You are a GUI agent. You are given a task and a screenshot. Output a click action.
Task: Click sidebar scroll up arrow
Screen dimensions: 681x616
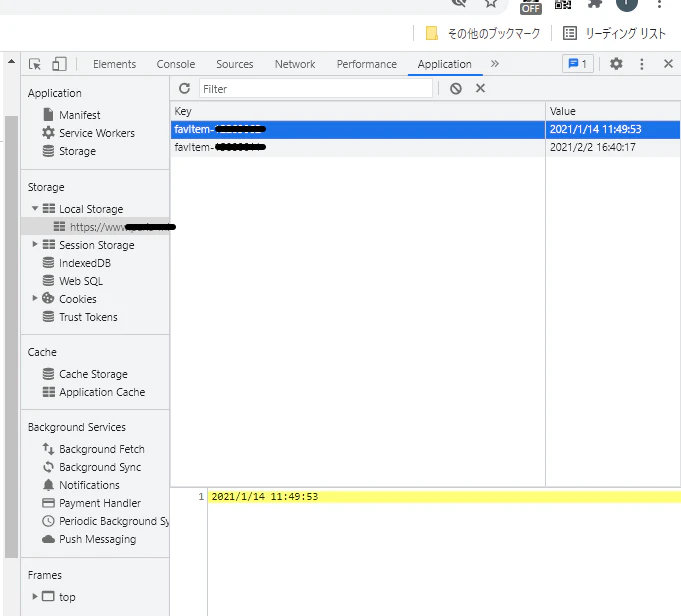(x=12, y=62)
